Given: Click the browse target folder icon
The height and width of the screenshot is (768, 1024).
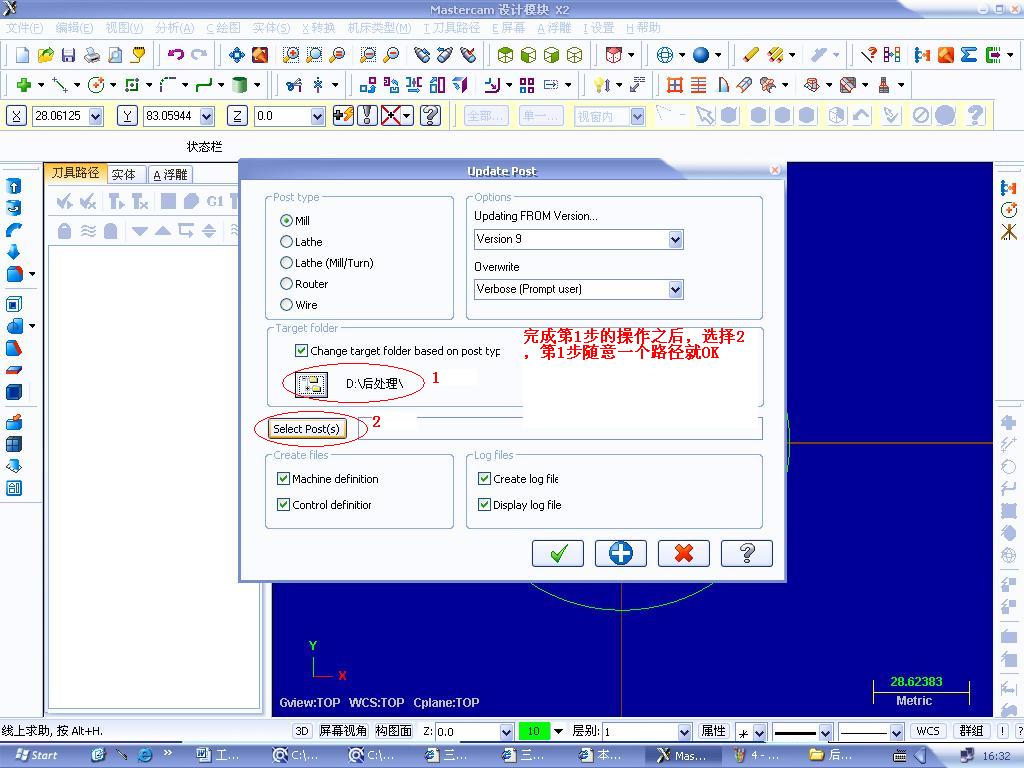Looking at the screenshot, I should tap(312, 384).
